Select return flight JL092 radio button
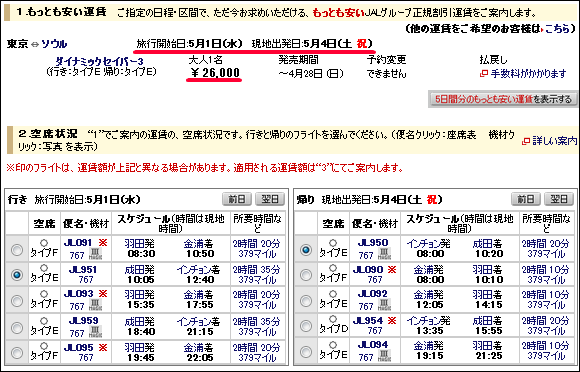 [x=306, y=300]
